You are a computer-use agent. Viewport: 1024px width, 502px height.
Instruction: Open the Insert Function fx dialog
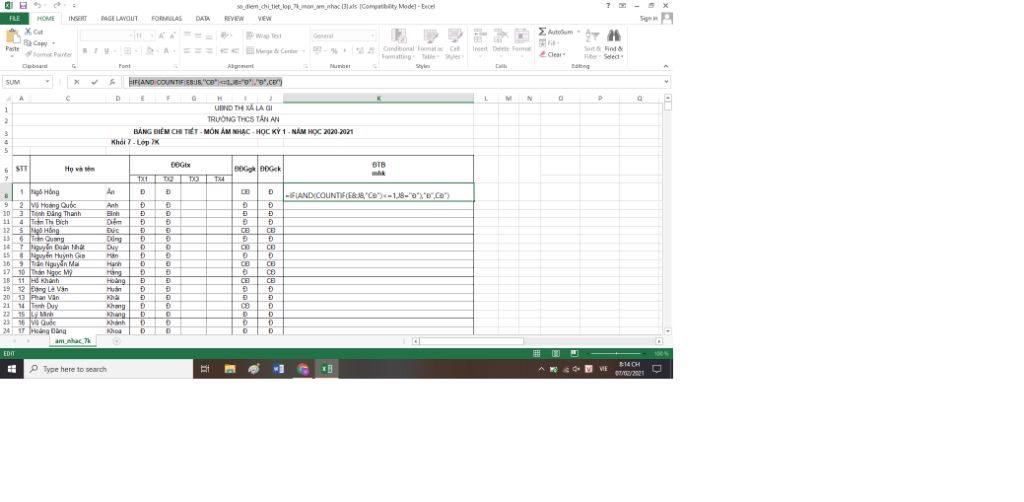[x=112, y=82]
